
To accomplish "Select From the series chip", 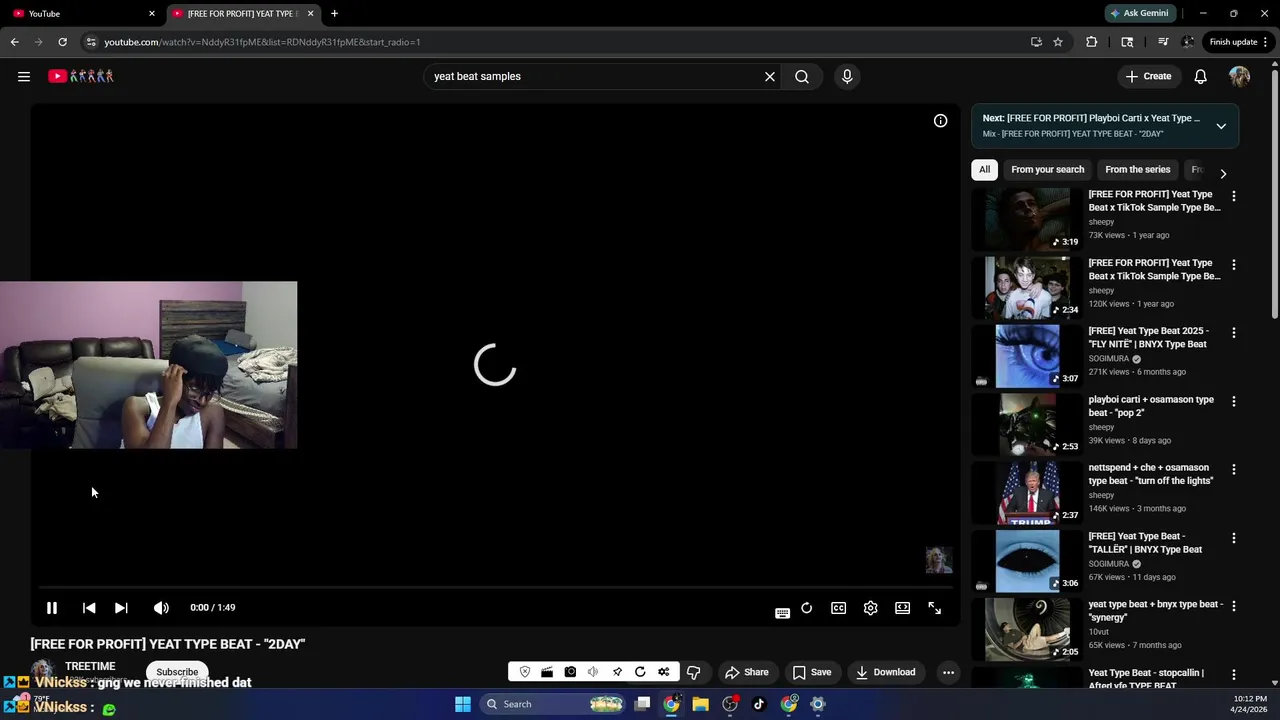I will [1137, 170].
